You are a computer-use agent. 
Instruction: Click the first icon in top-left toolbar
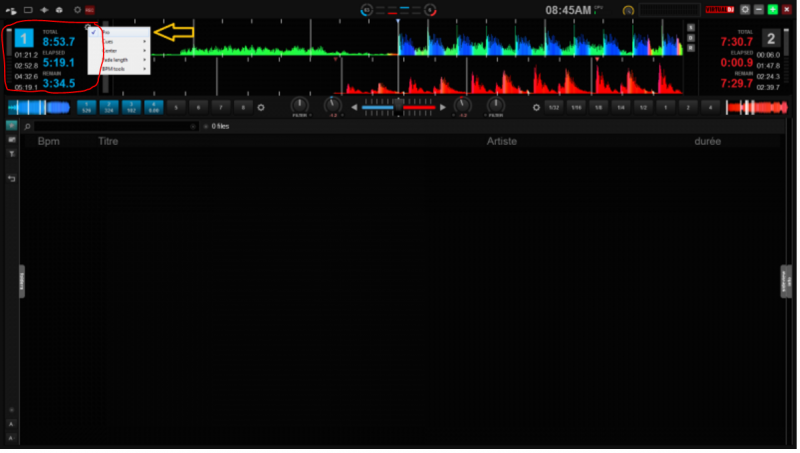pyautogui.click(x=11, y=10)
